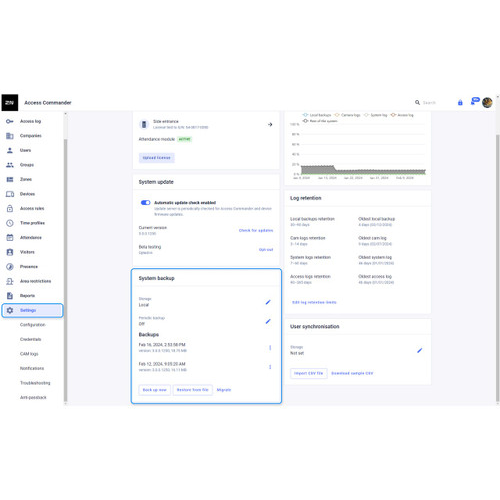
Task: Open the Side entrance arrow
Action: [270, 124]
